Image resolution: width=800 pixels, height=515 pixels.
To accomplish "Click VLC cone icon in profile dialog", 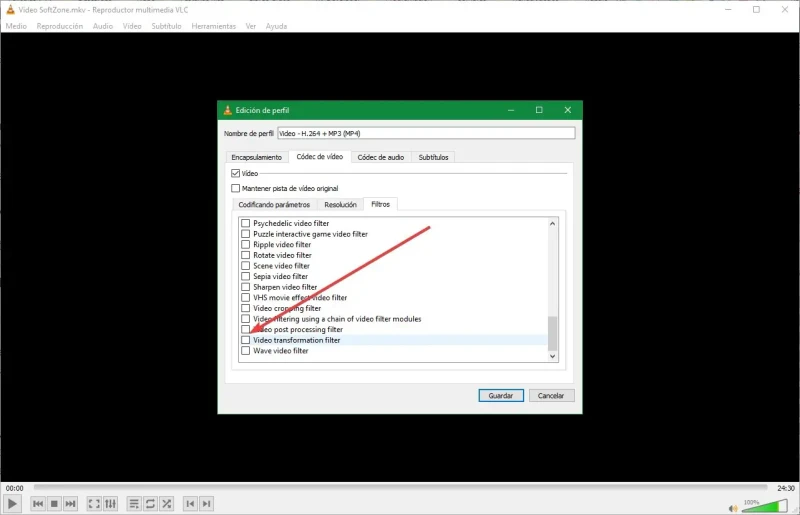I will click(228, 110).
